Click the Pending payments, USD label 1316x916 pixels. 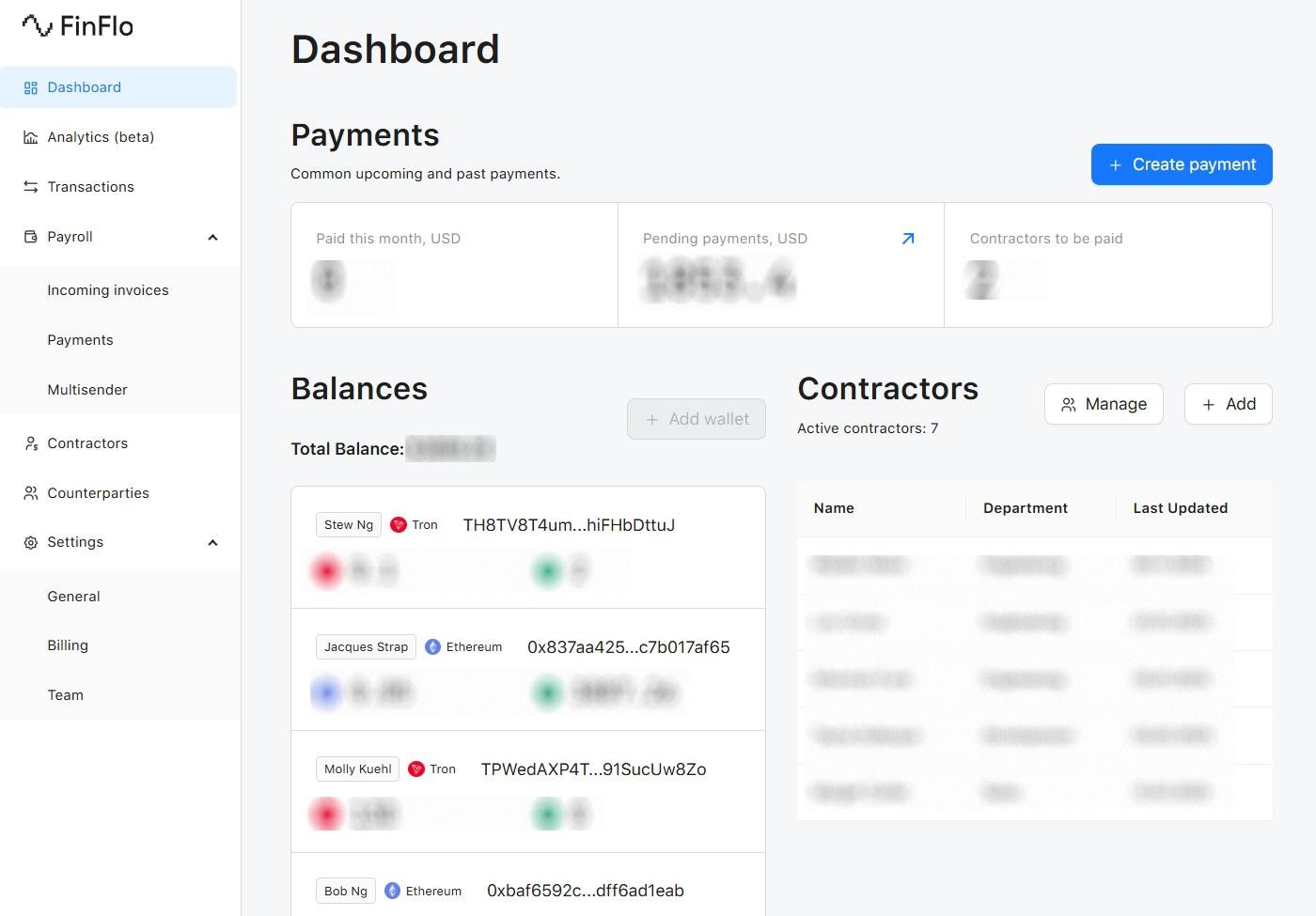point(725,239)
